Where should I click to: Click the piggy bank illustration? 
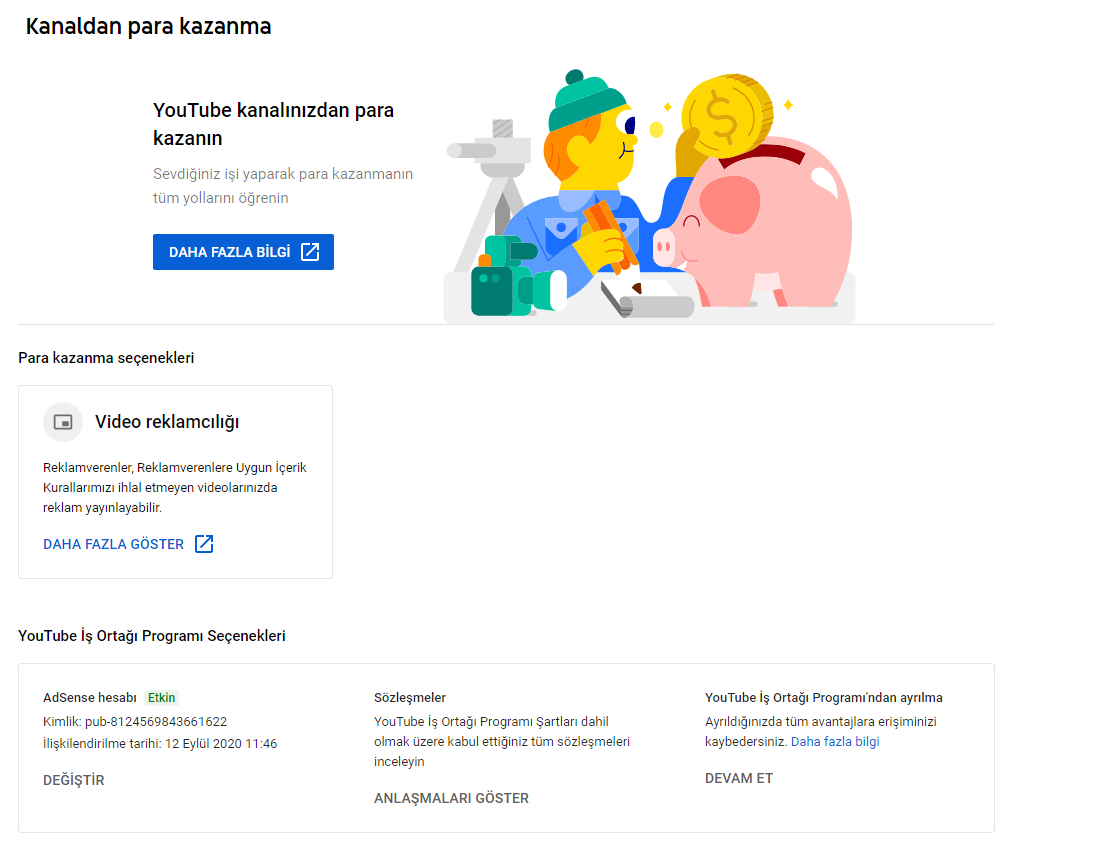coord(754,223)
